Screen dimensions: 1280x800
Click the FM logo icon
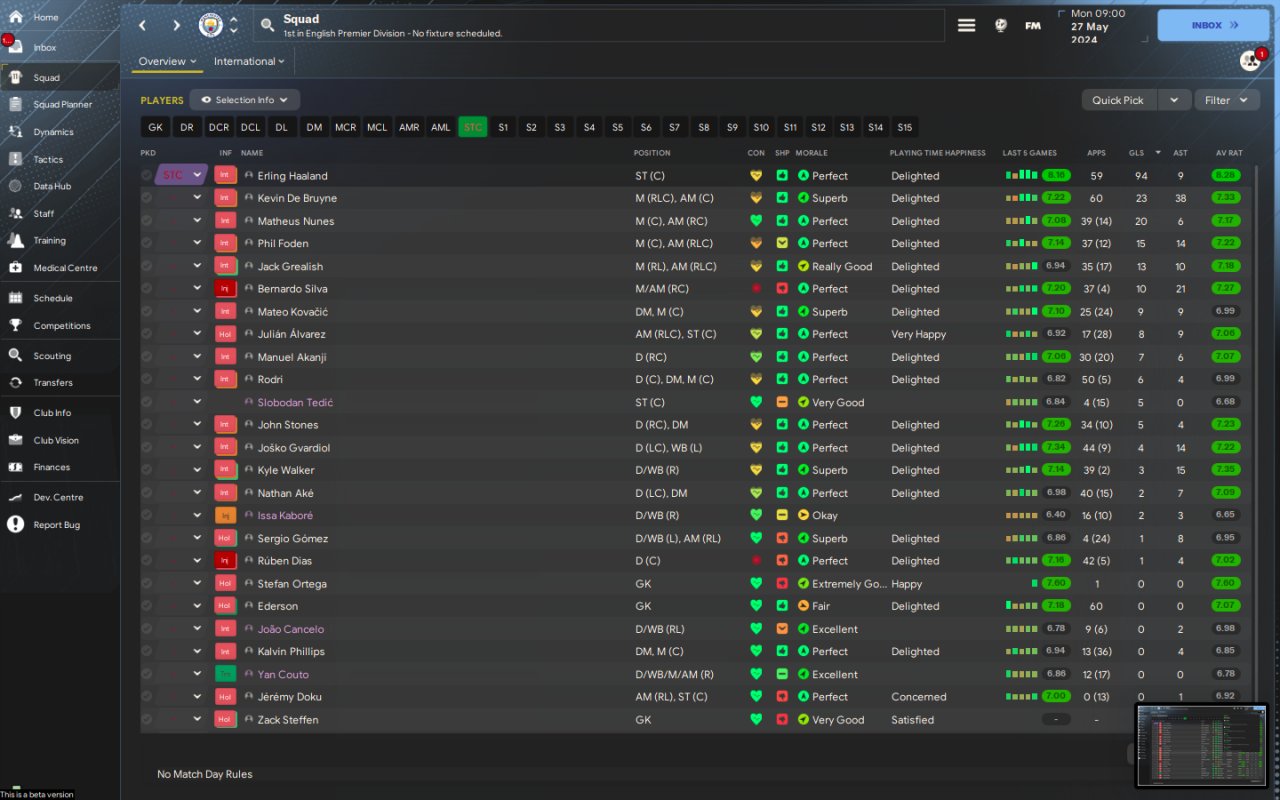pos(1033,25)
